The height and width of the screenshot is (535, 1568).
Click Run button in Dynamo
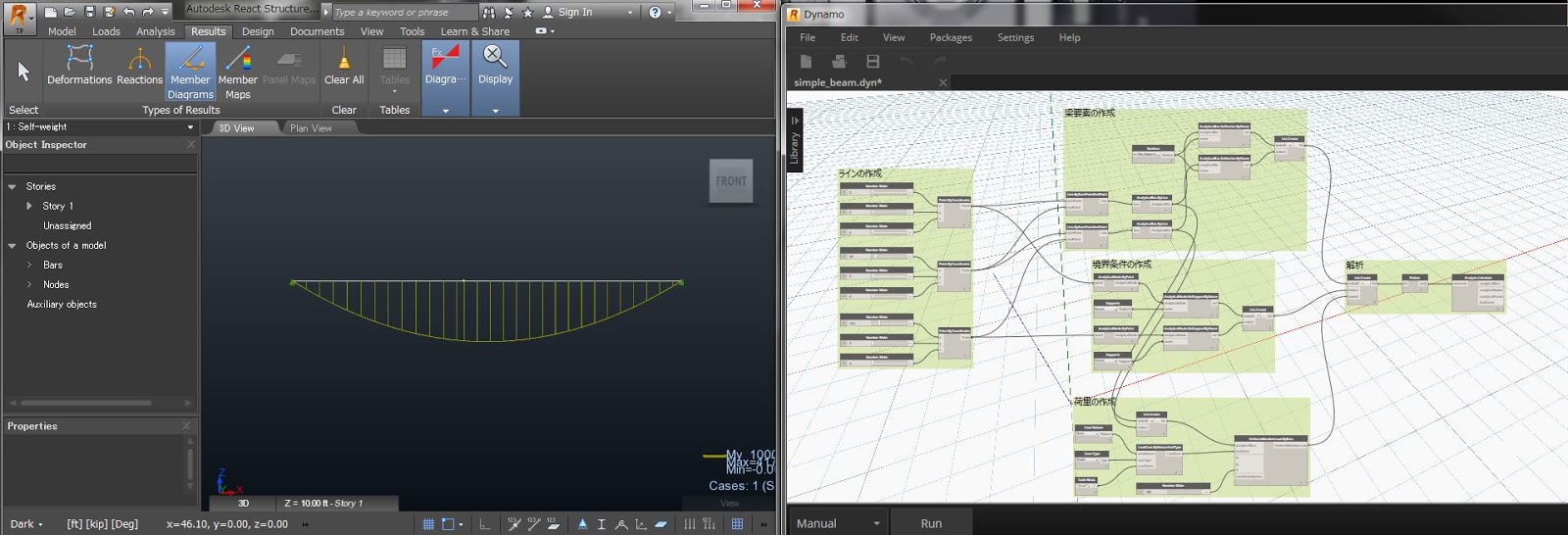click(x=931, y=523)
